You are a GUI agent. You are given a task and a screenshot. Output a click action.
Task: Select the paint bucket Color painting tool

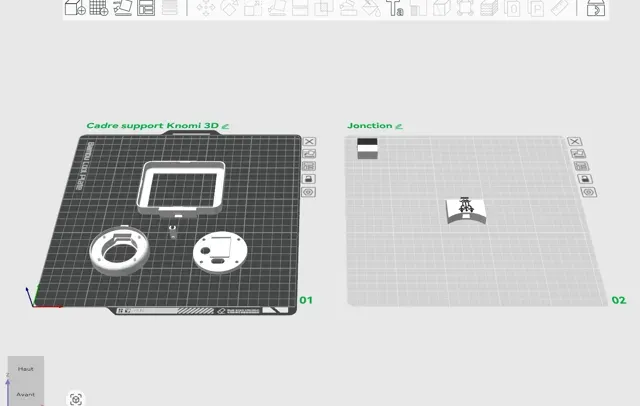coord(371,7)
